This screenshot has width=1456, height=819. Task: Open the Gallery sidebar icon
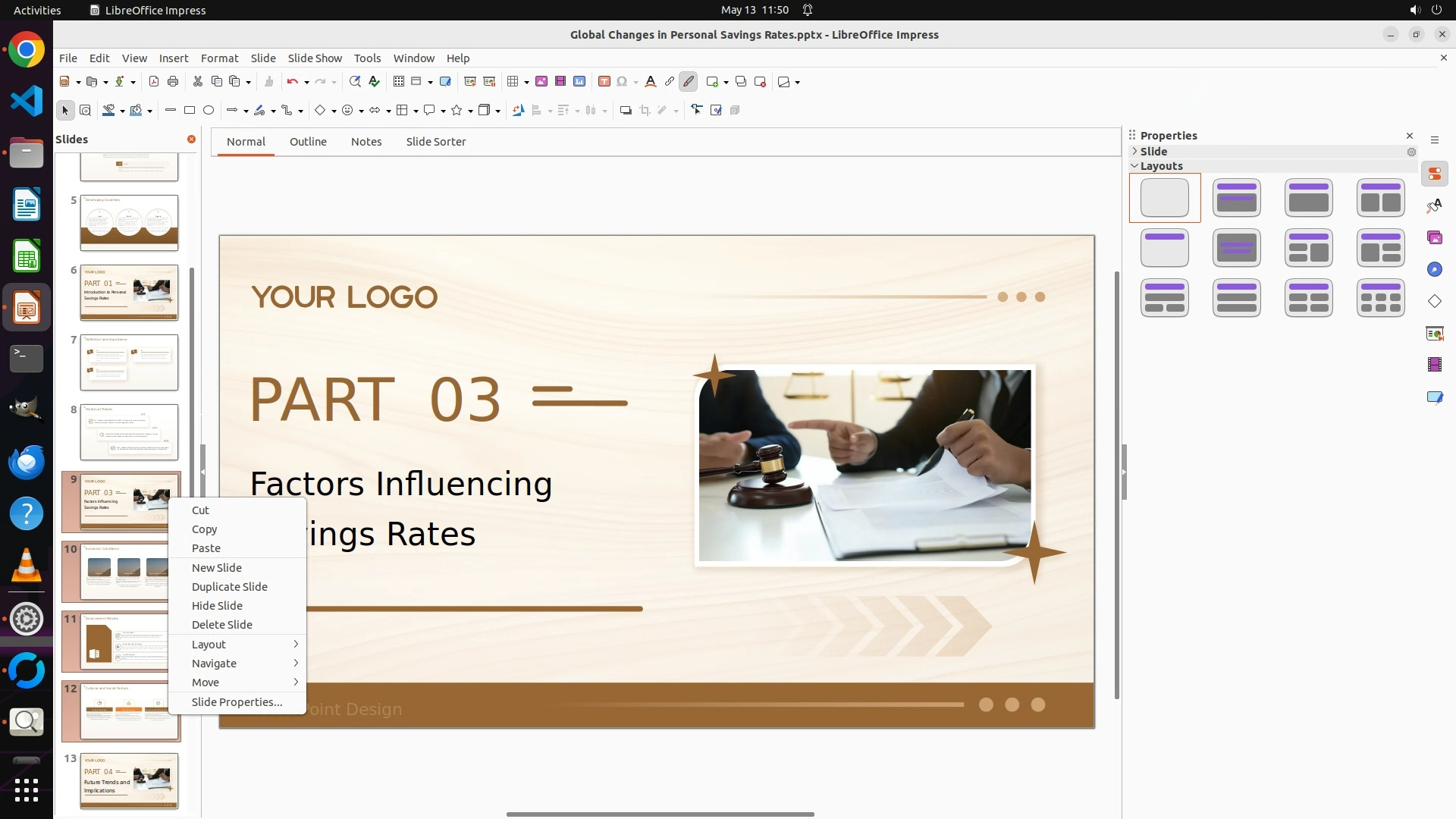(1434, 238)
